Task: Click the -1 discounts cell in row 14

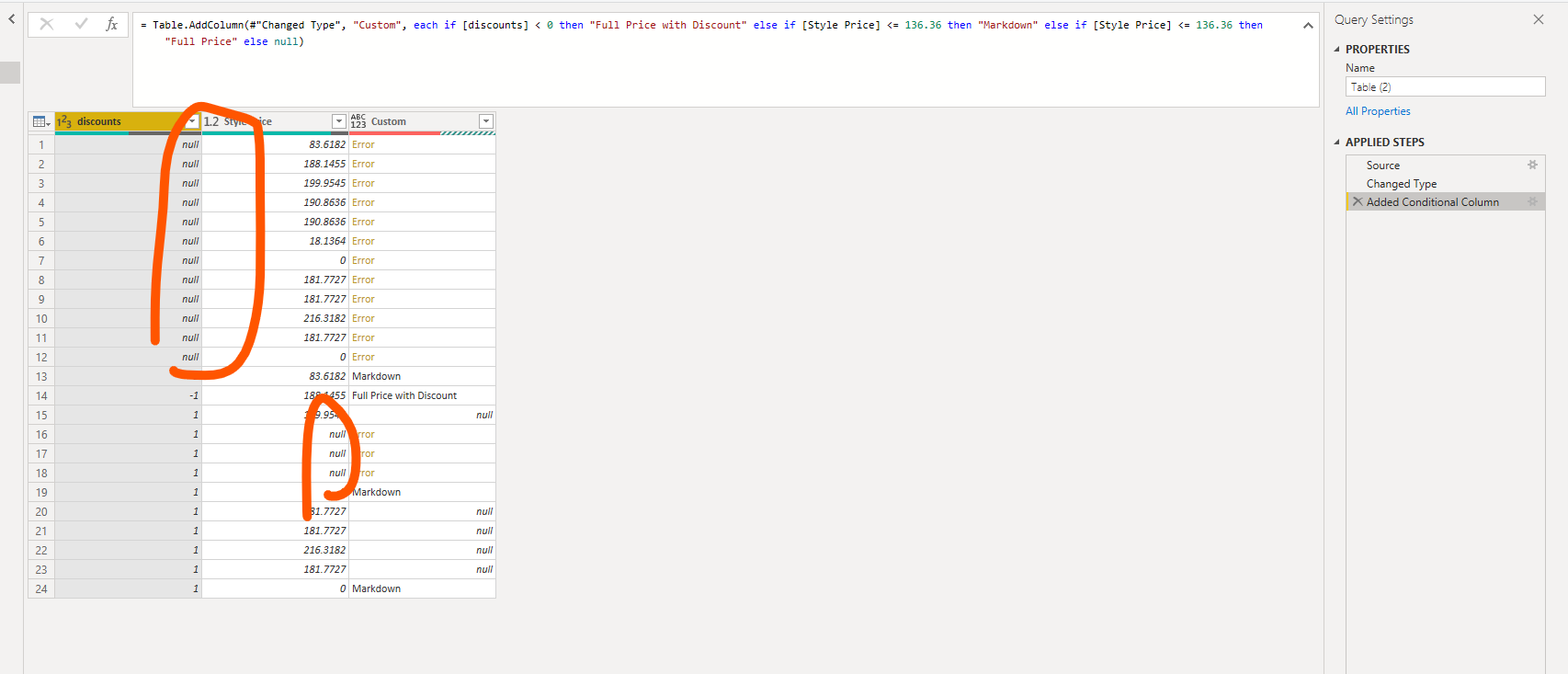Action: tap(128, 395)
